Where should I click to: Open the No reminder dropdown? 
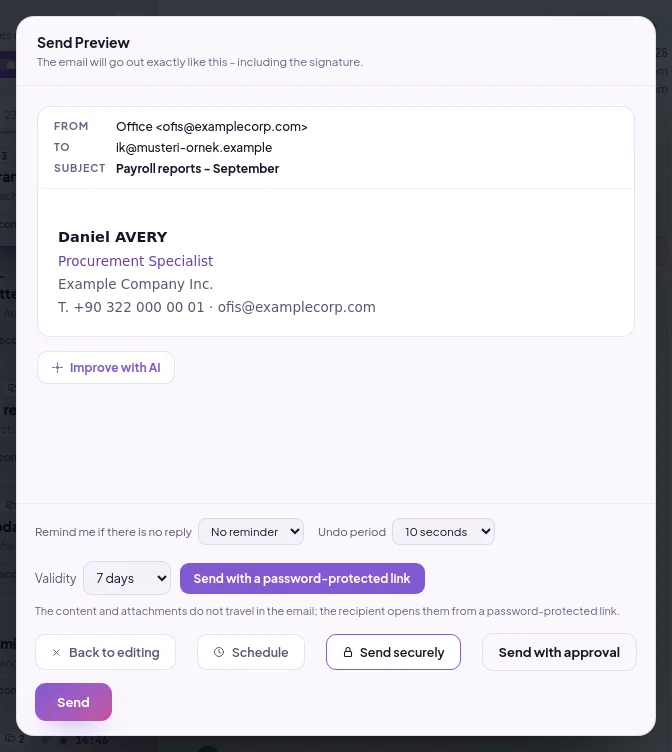click(251, 531)
